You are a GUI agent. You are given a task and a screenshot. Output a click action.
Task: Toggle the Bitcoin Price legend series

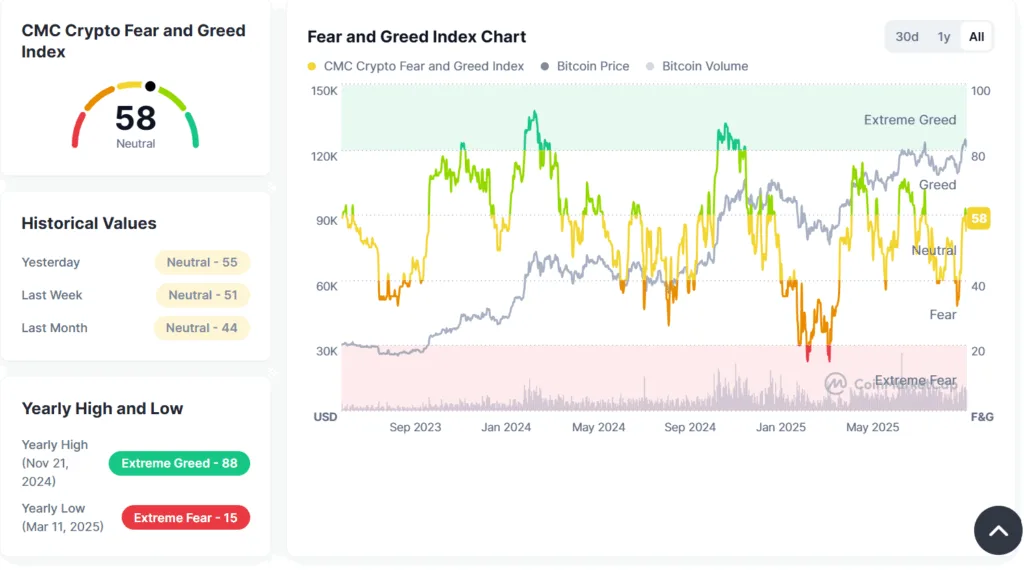[x=592, y=66]
